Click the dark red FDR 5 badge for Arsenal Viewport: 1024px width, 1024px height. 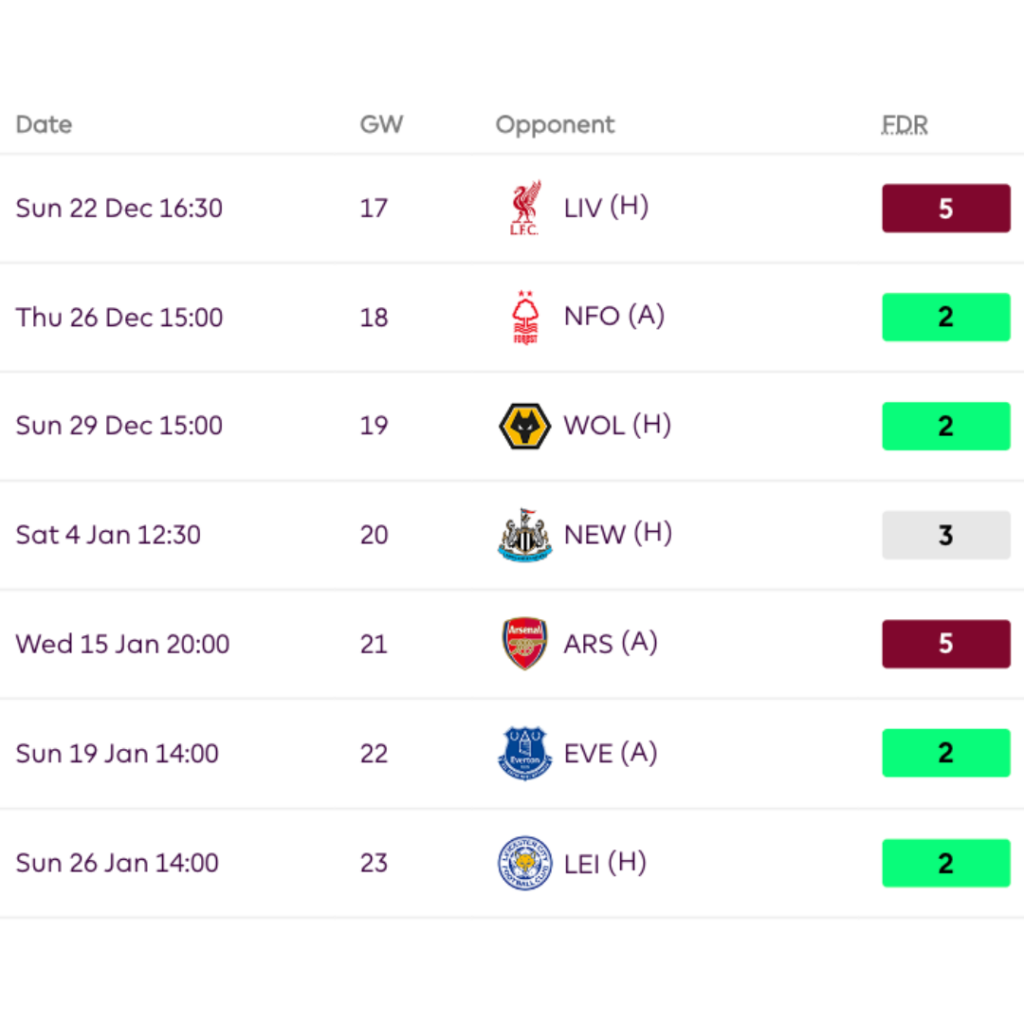945,644
